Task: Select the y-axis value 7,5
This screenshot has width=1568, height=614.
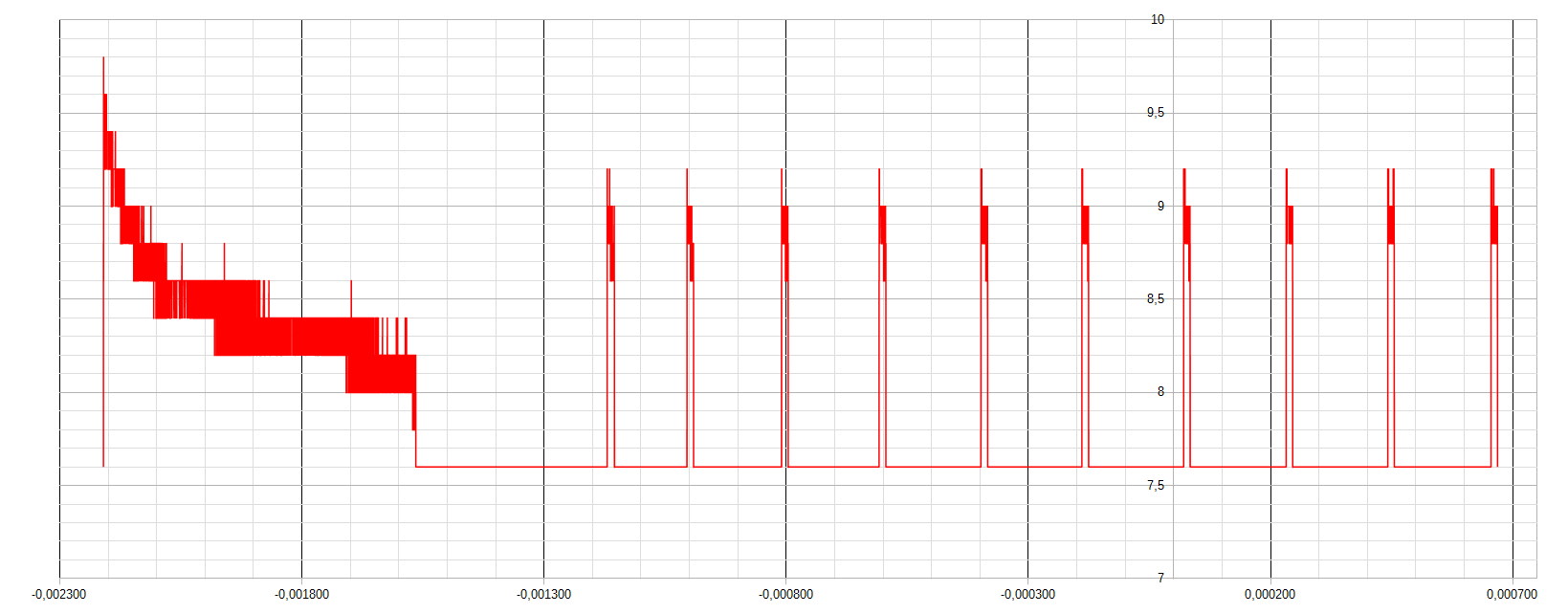Action: (x=1156, y=486)
